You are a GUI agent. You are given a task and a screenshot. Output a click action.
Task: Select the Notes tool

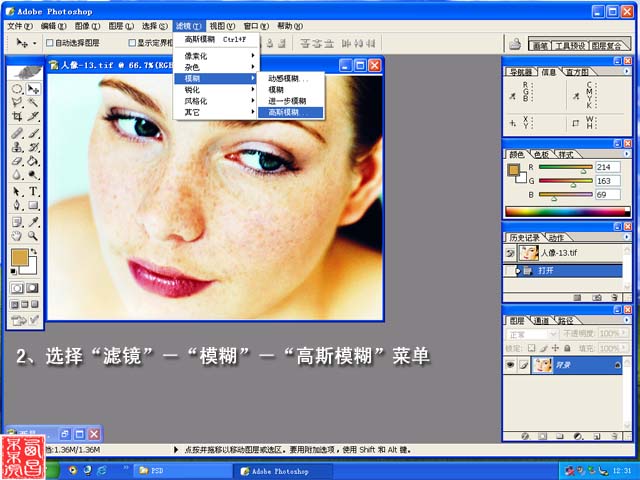click(17, 222)
